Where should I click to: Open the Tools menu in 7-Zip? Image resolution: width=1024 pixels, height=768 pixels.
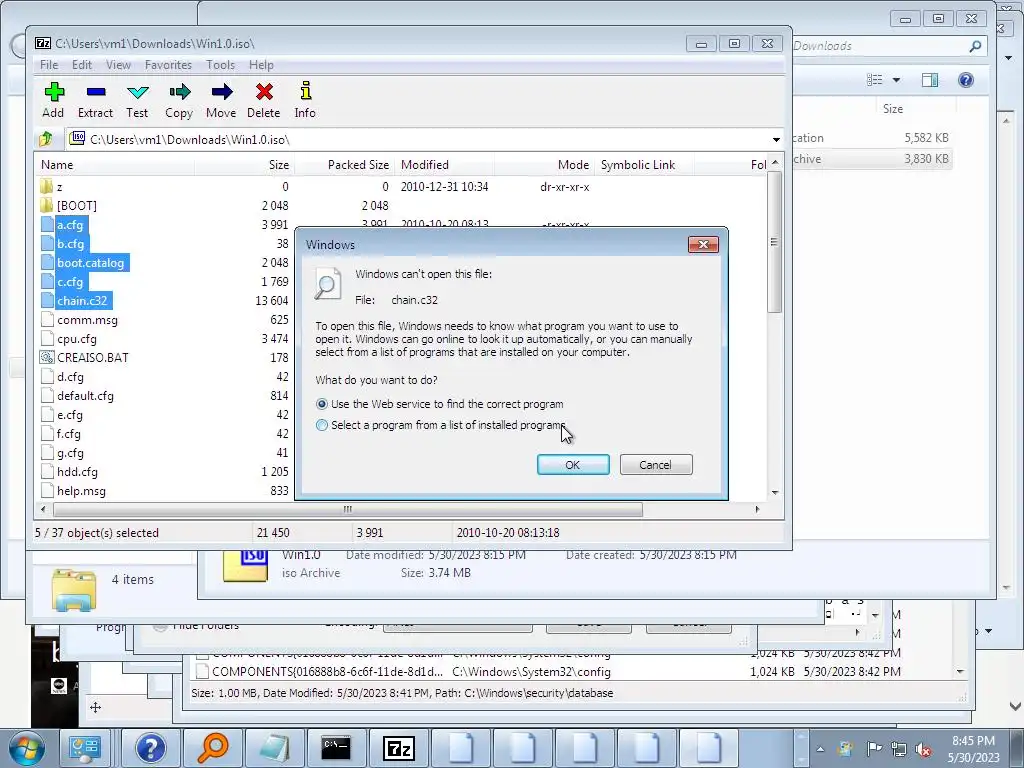pyautogui.click(x=220, y=65)
